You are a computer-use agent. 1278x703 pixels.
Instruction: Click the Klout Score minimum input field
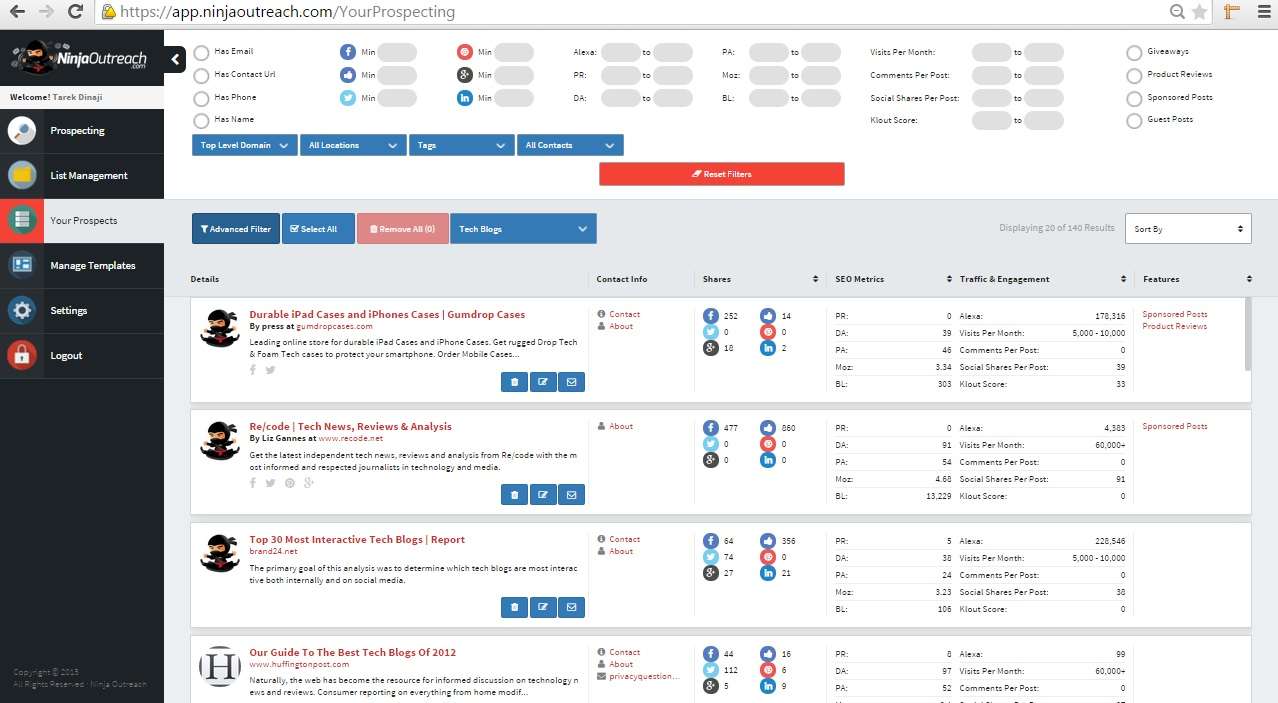(x=992, y=121)
